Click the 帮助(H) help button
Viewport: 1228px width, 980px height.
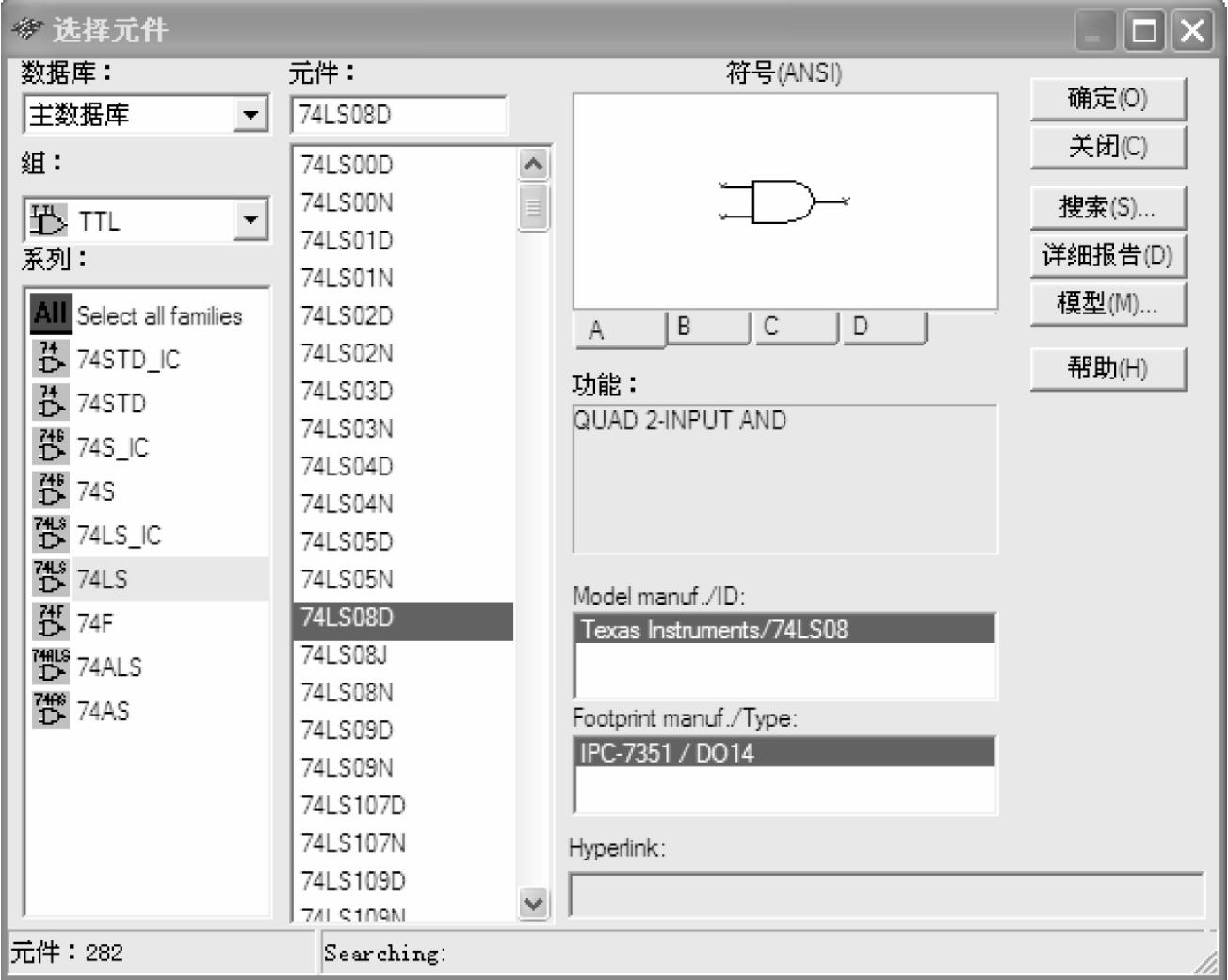pyautogui.click(x=1107, y=368)
